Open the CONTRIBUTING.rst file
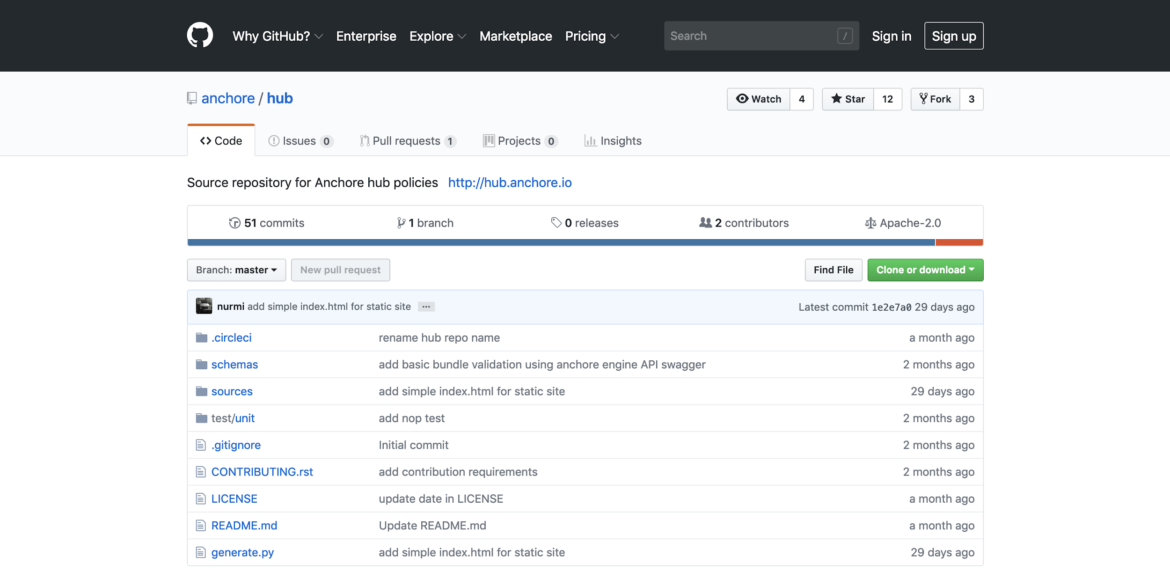Image resolution: width=1170 pixels, height=571 pixels. tap(262, 472)
